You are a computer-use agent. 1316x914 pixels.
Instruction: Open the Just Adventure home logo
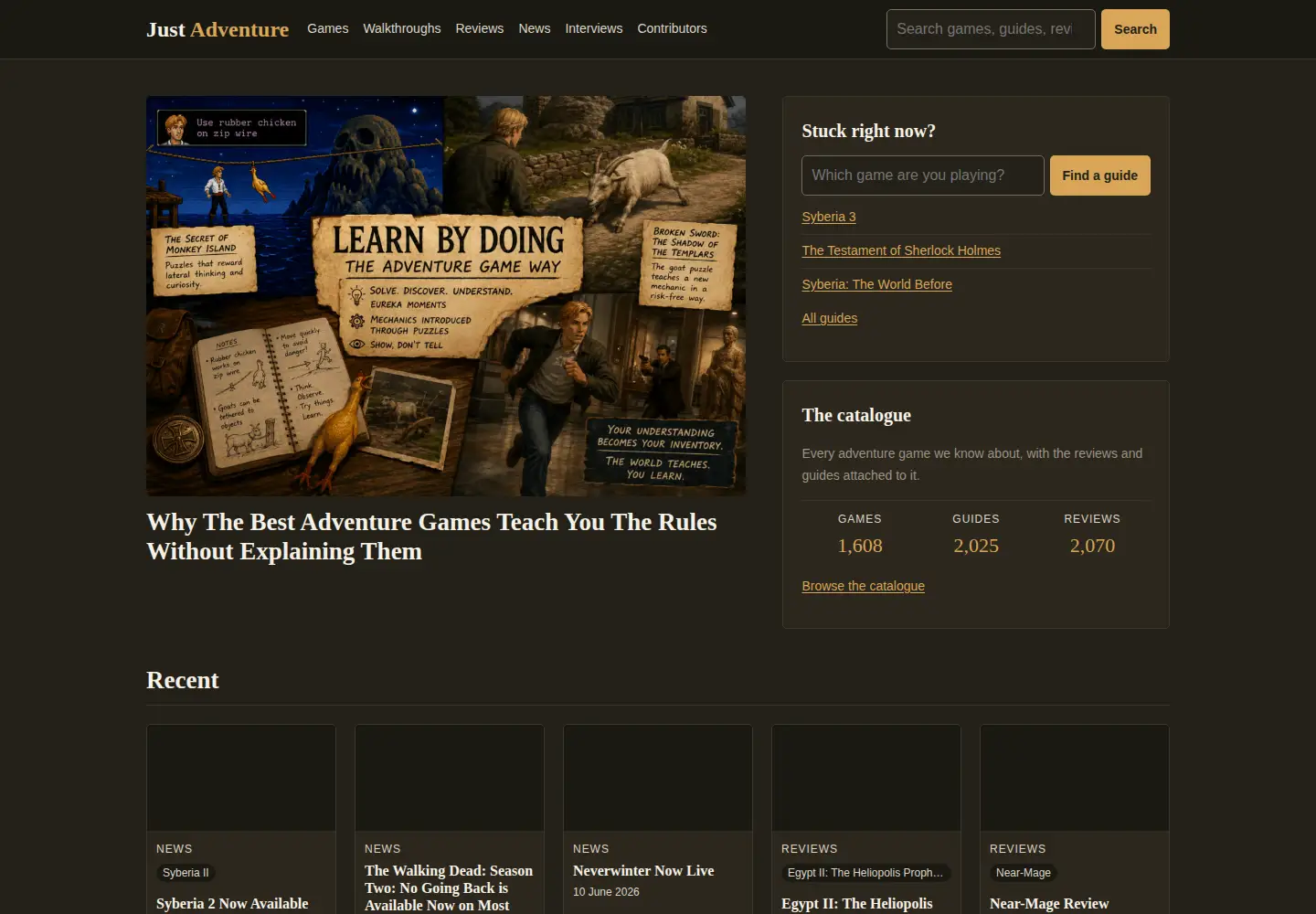(218, 29)
